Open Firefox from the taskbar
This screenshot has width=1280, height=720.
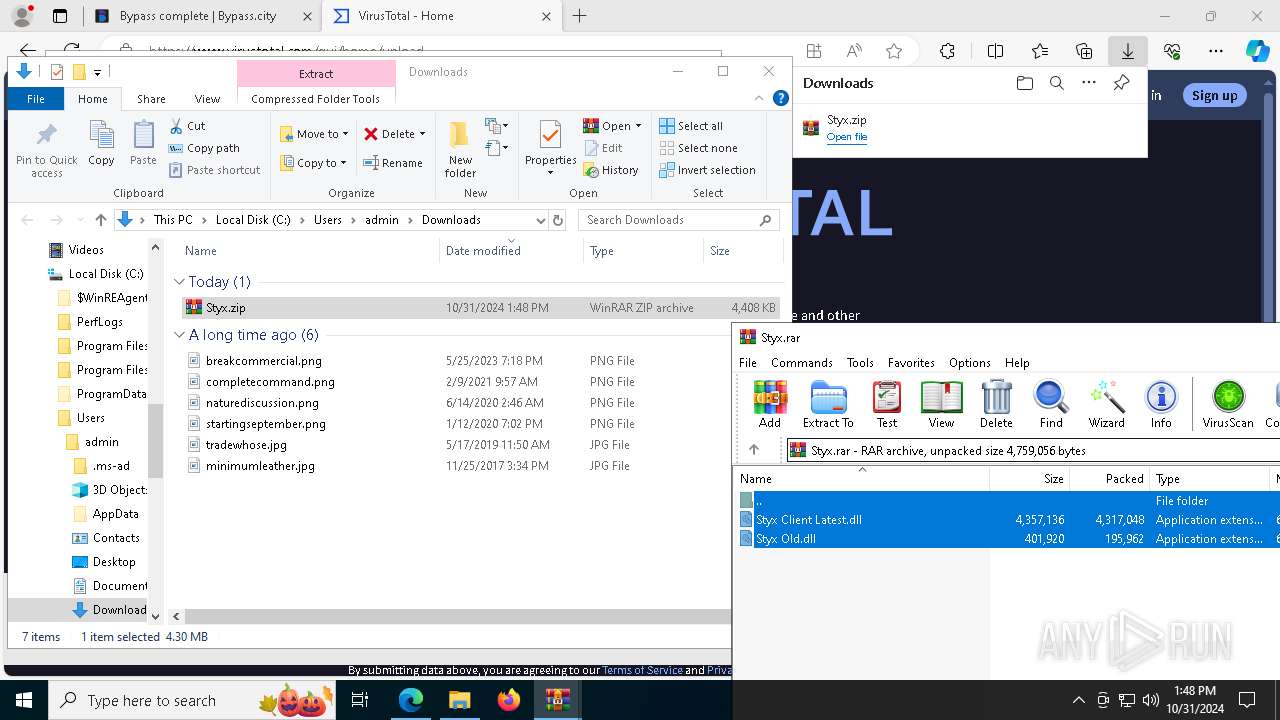(x=508, y=700)
